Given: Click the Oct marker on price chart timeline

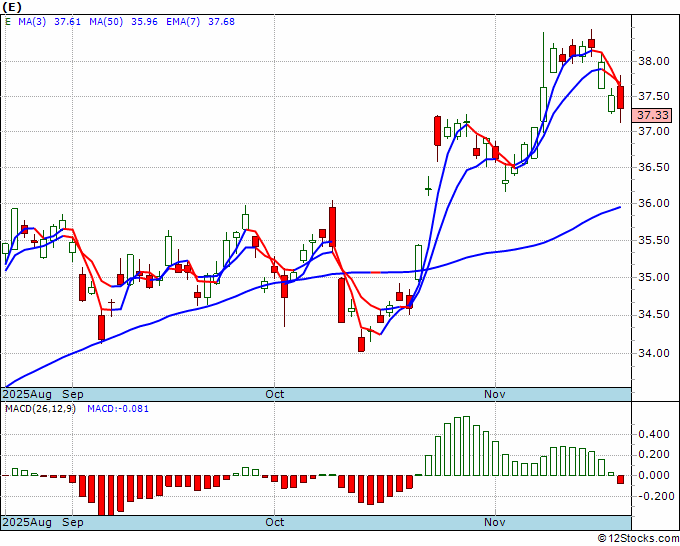Looking at the screenshot, I should 275,394.
